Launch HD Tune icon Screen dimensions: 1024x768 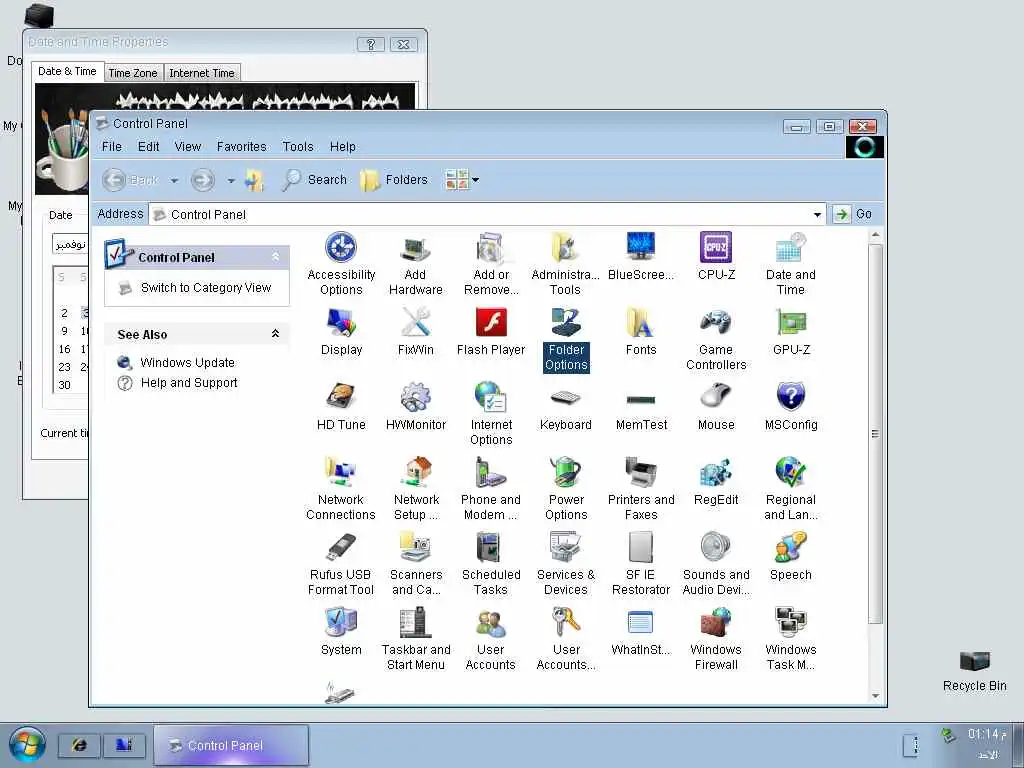(x=341, y=406)
